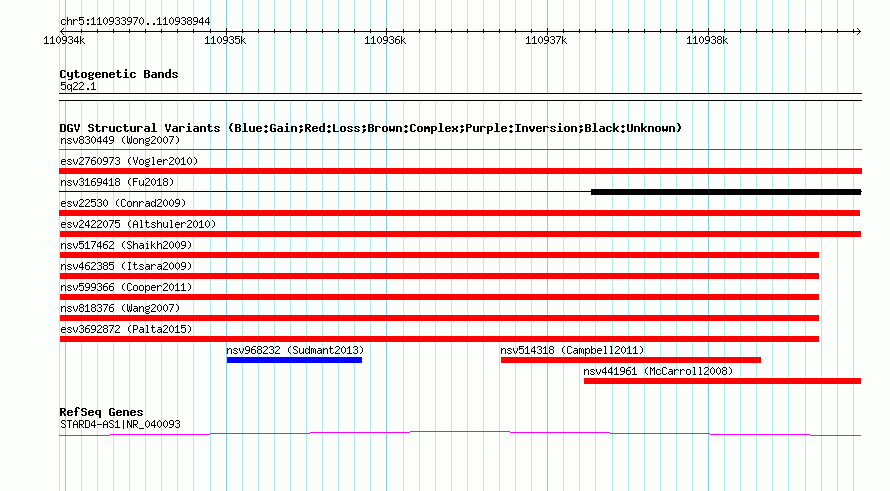The image size is (890, 491).
Task: Open the STARD4-AS1|NR_040093 gene label
Action: click(120, 424)
